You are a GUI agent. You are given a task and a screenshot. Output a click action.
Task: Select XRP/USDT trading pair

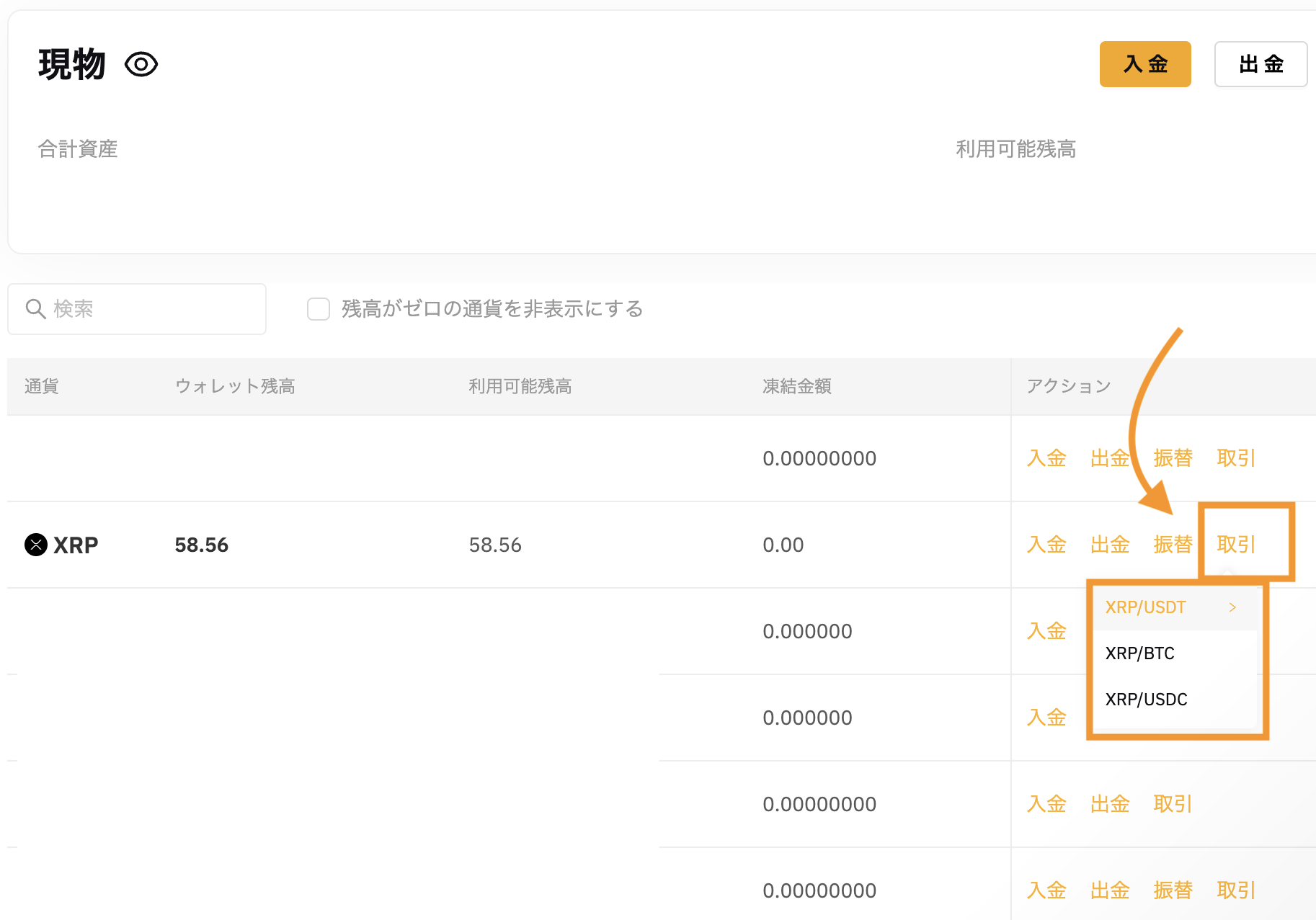click(1145, 607)
